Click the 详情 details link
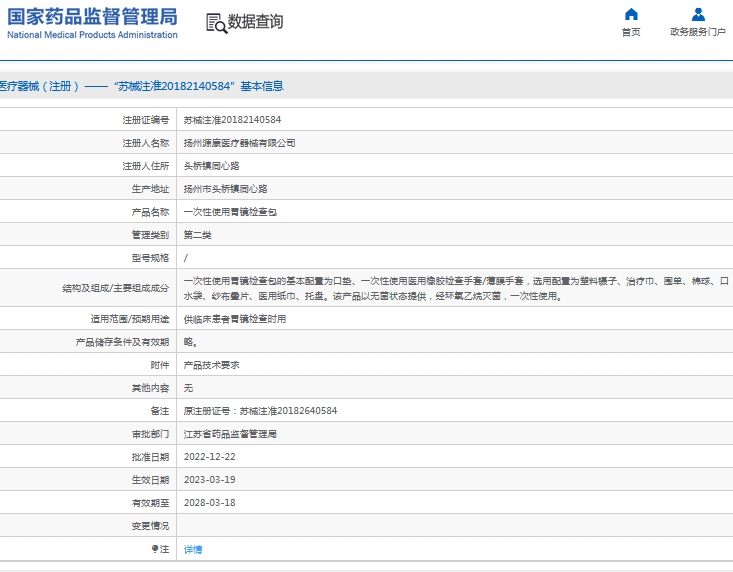733x572 pixels. tap(193, 550)
